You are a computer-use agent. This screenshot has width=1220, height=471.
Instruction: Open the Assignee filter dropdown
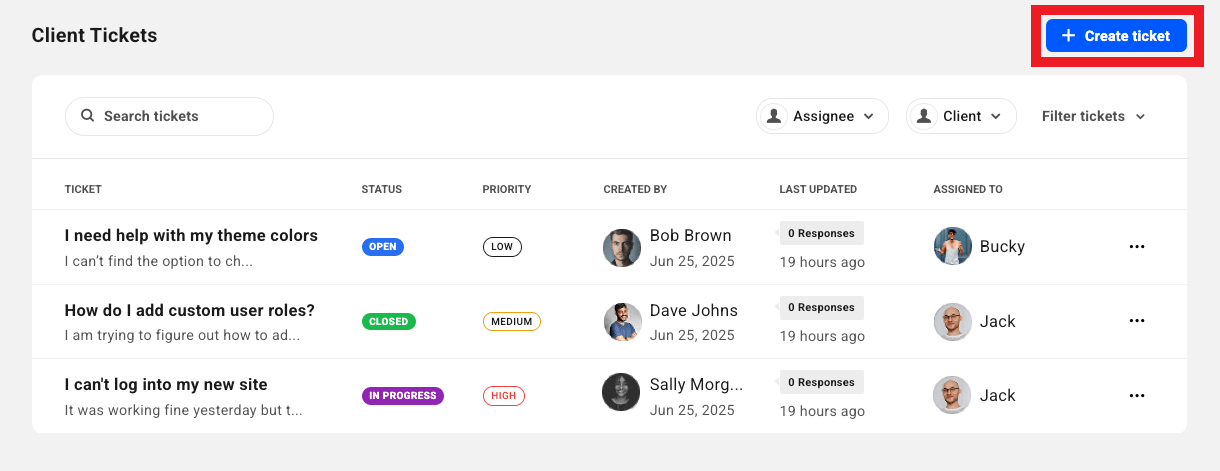[x=822, y=116]
